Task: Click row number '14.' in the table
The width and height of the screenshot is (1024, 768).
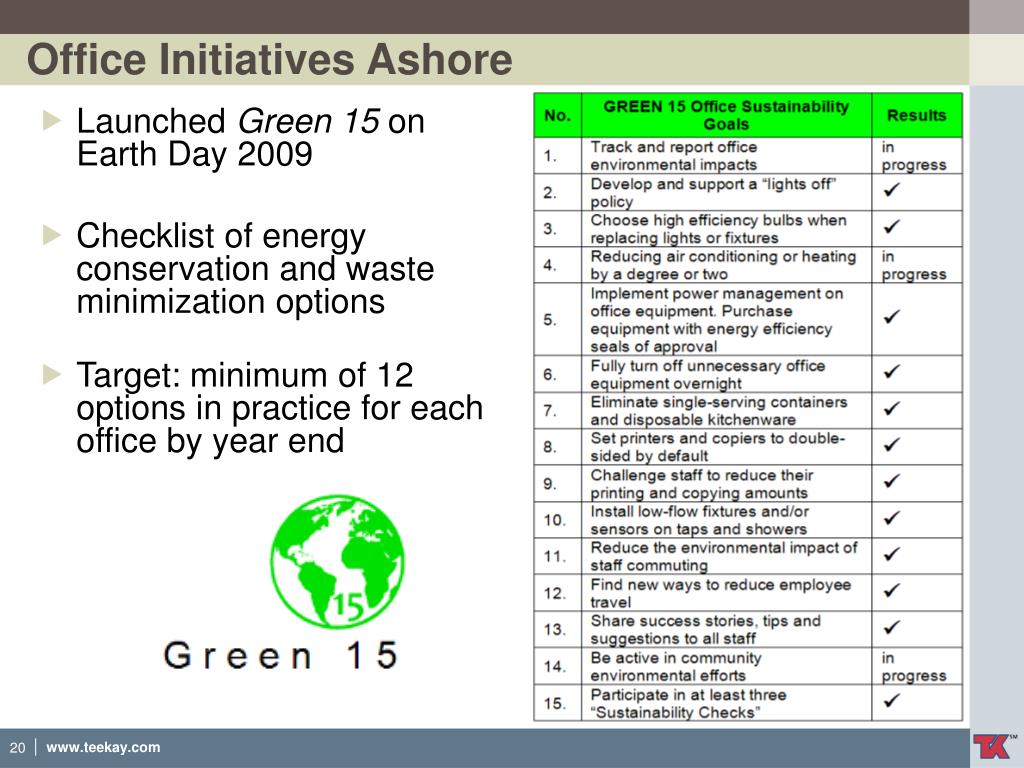Action: [x=554, y=667]
